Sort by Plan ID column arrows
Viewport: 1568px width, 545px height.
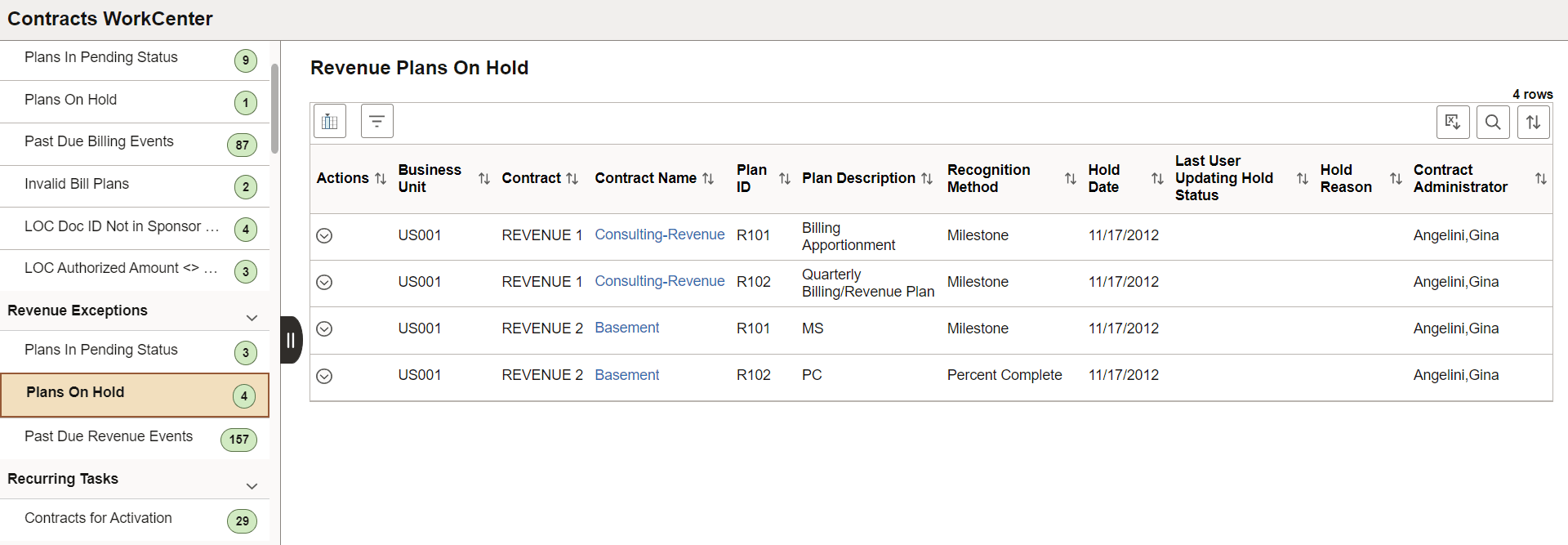tap(784, 179)
